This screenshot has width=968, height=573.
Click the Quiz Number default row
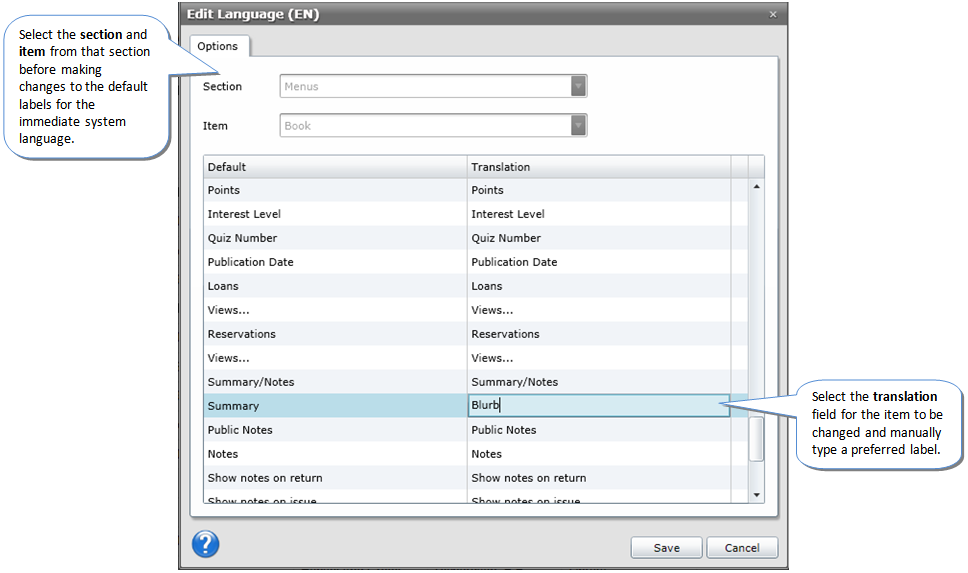click(x=335, y=238)
